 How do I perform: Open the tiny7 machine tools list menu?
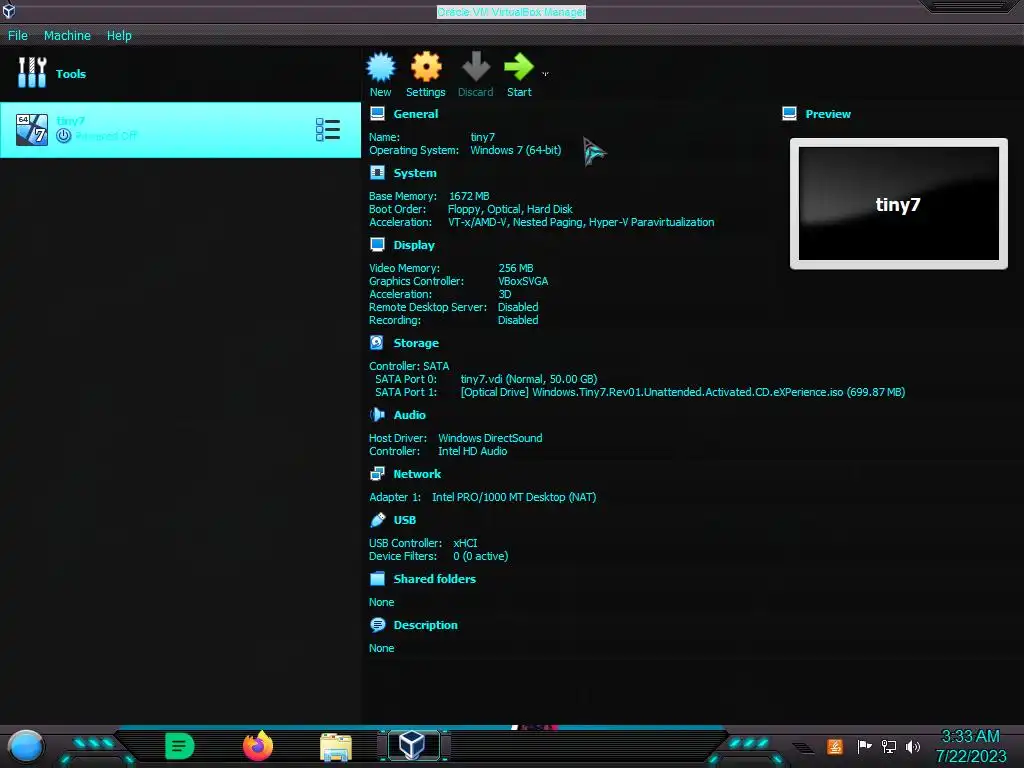[x=328, y=129]
